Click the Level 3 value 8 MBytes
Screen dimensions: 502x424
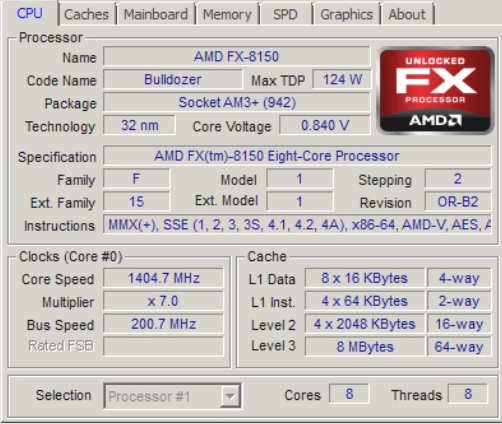(365, 347)
